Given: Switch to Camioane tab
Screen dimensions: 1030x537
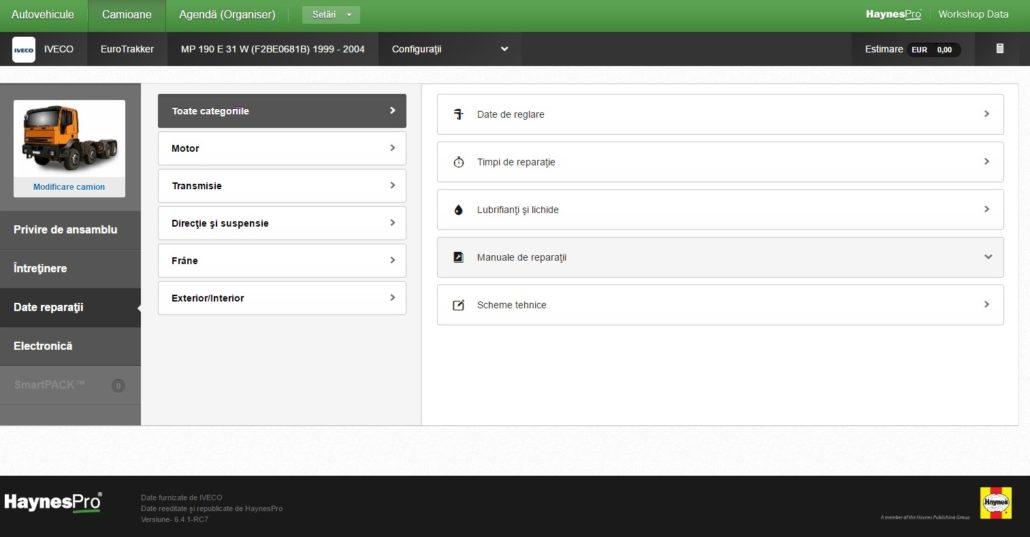Looking at the screenshot, I should [x=127, y=14].
